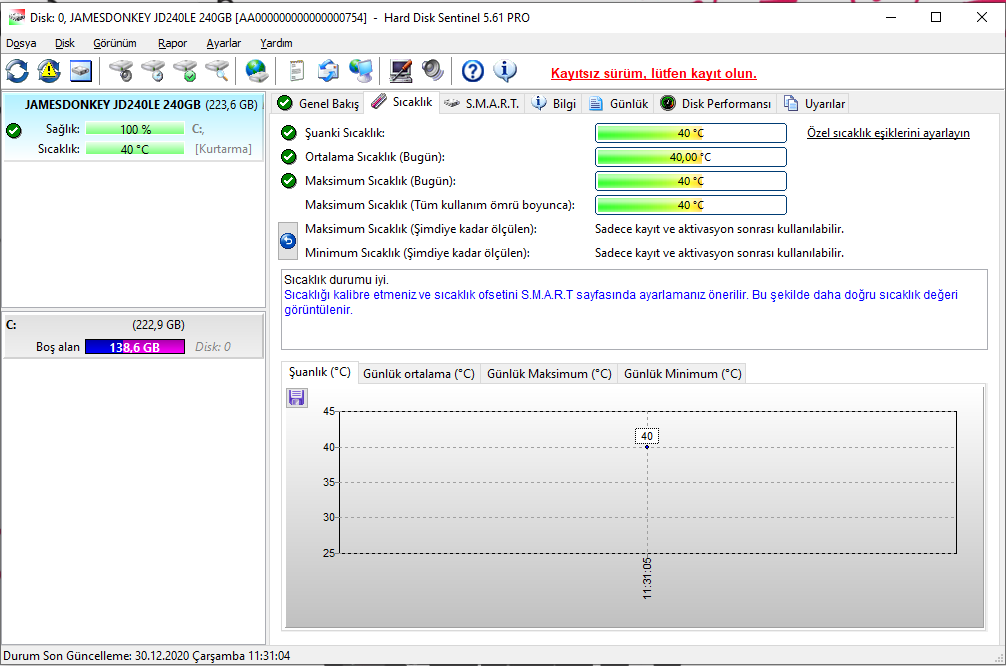Click the Boş alan 138,6 GB bar
The height and width of the screenshot is (666, 1006).
135,347
